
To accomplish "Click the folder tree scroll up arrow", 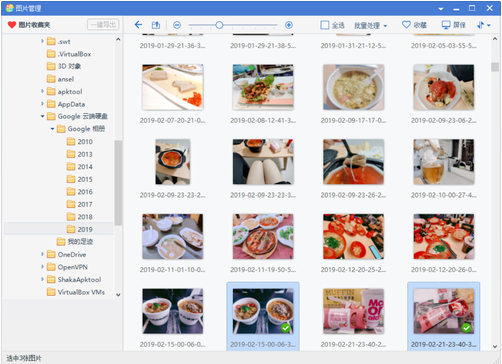I will (x=118, y=39).
